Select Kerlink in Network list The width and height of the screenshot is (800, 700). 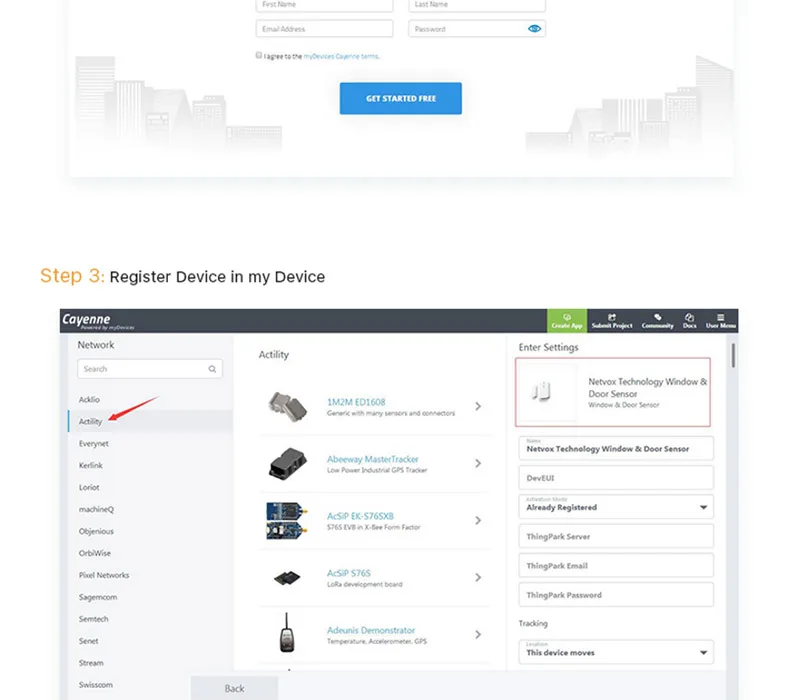[x=91, y=465]
